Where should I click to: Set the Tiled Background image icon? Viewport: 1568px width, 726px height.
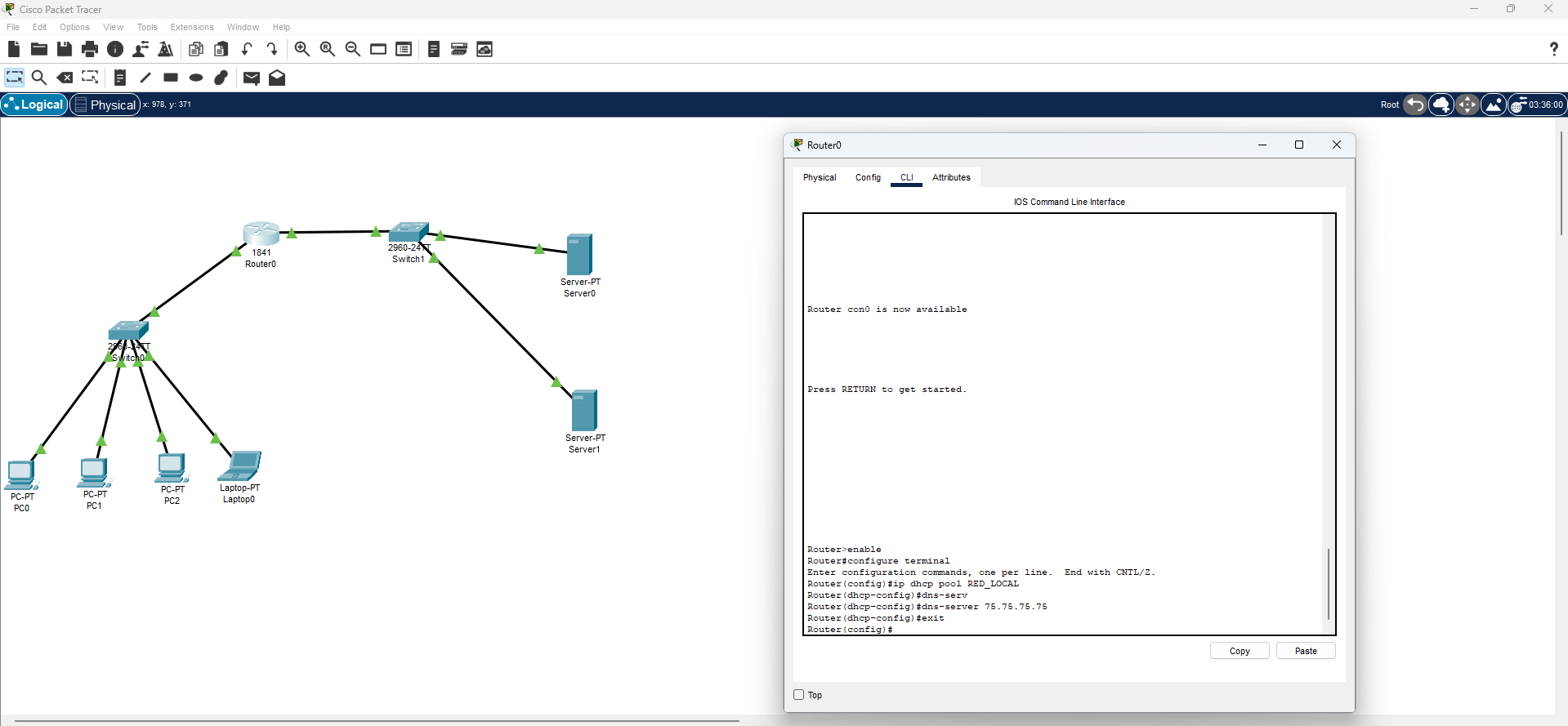(x=1494, y=105)
